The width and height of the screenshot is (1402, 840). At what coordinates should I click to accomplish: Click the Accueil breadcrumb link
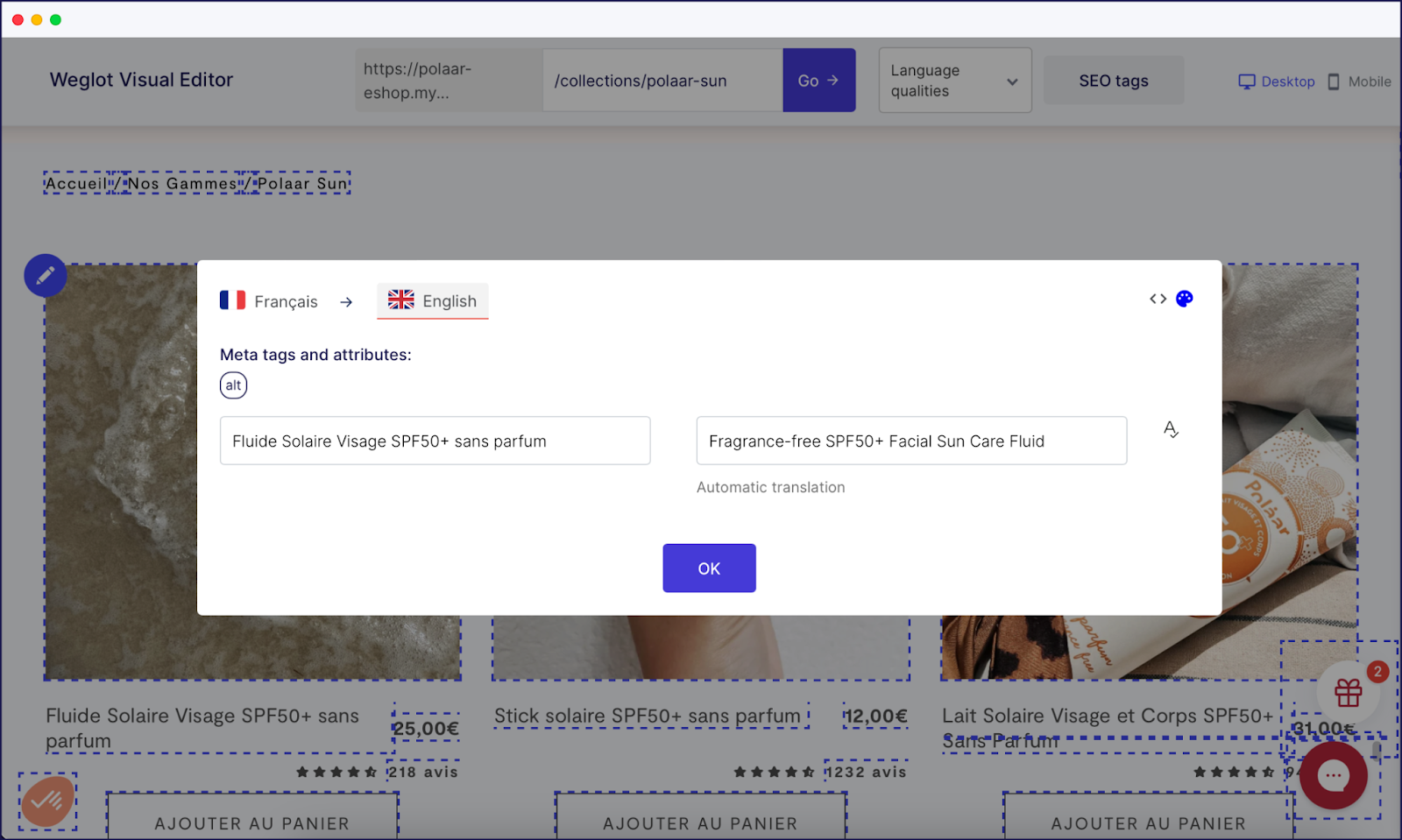tap(76, 184)
